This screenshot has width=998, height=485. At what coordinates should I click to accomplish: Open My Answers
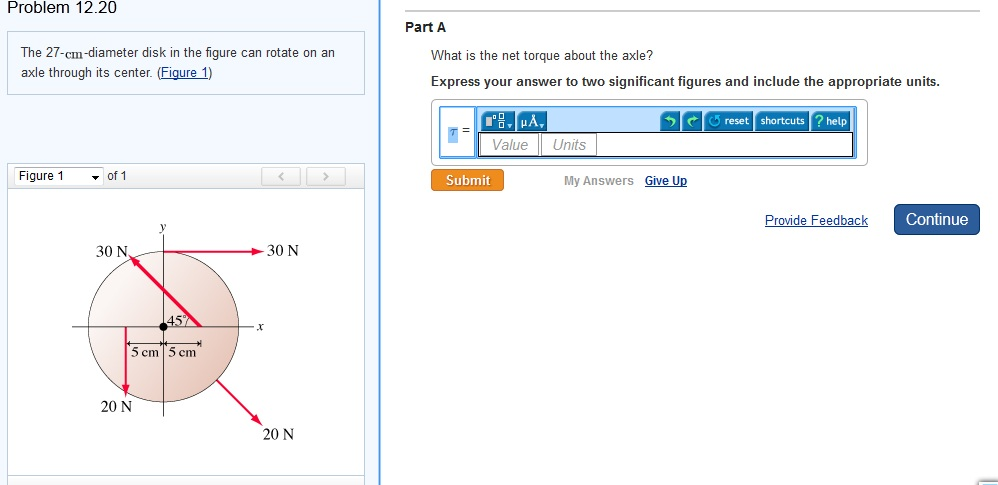tap(598, 181)
